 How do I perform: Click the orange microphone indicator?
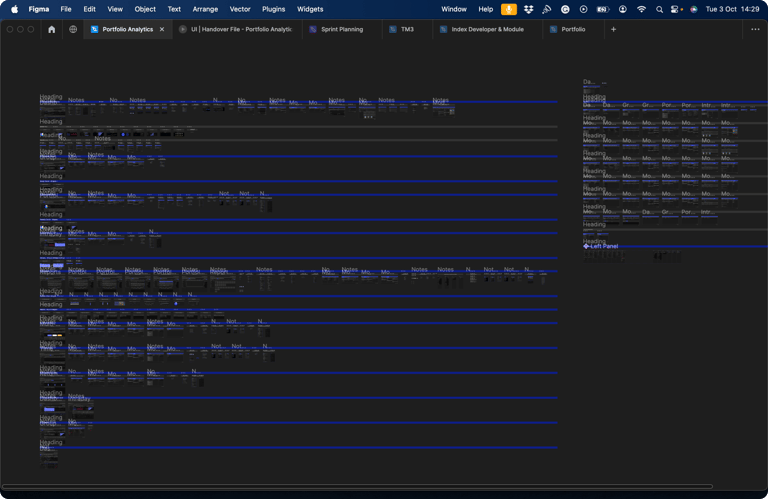click(509, 9)
